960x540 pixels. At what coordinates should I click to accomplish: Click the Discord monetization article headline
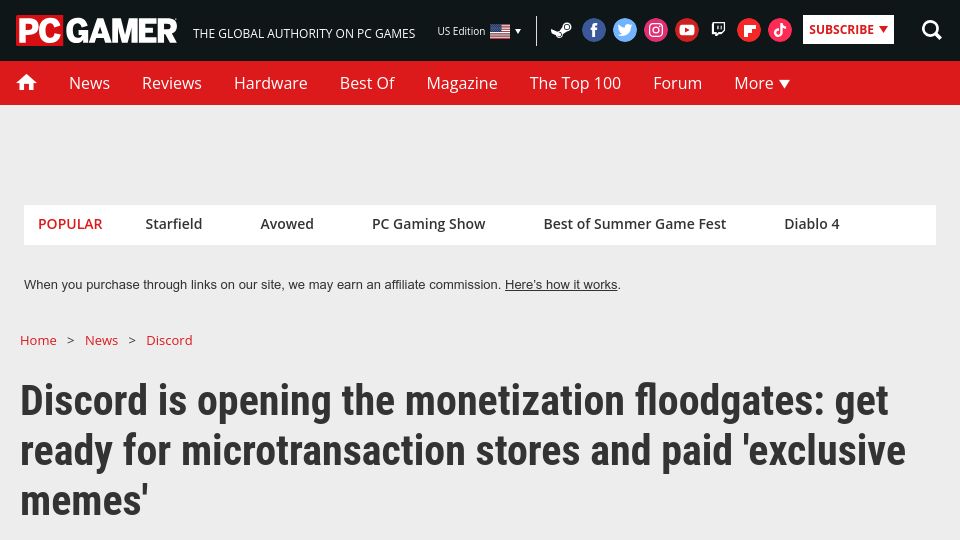(x=463, y=451)
